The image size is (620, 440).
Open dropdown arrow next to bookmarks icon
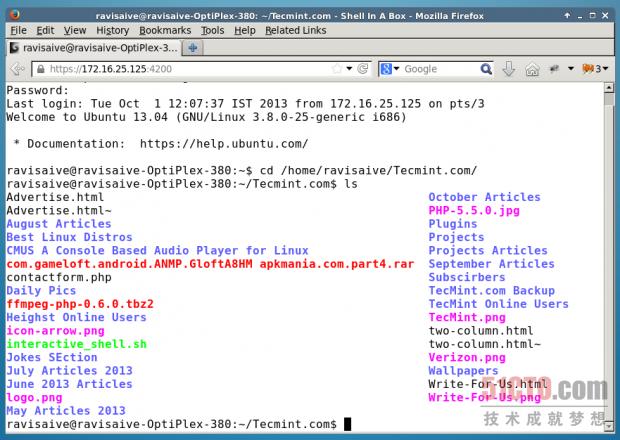pyautogui.click(x=571, y=69)
